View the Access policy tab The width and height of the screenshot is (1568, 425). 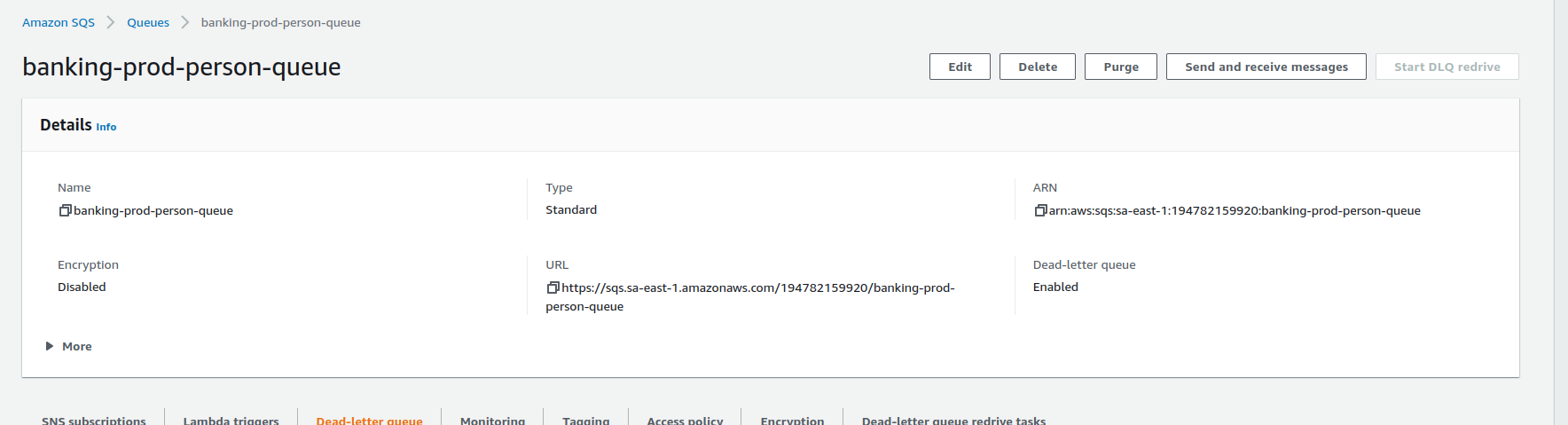[685, 420]
